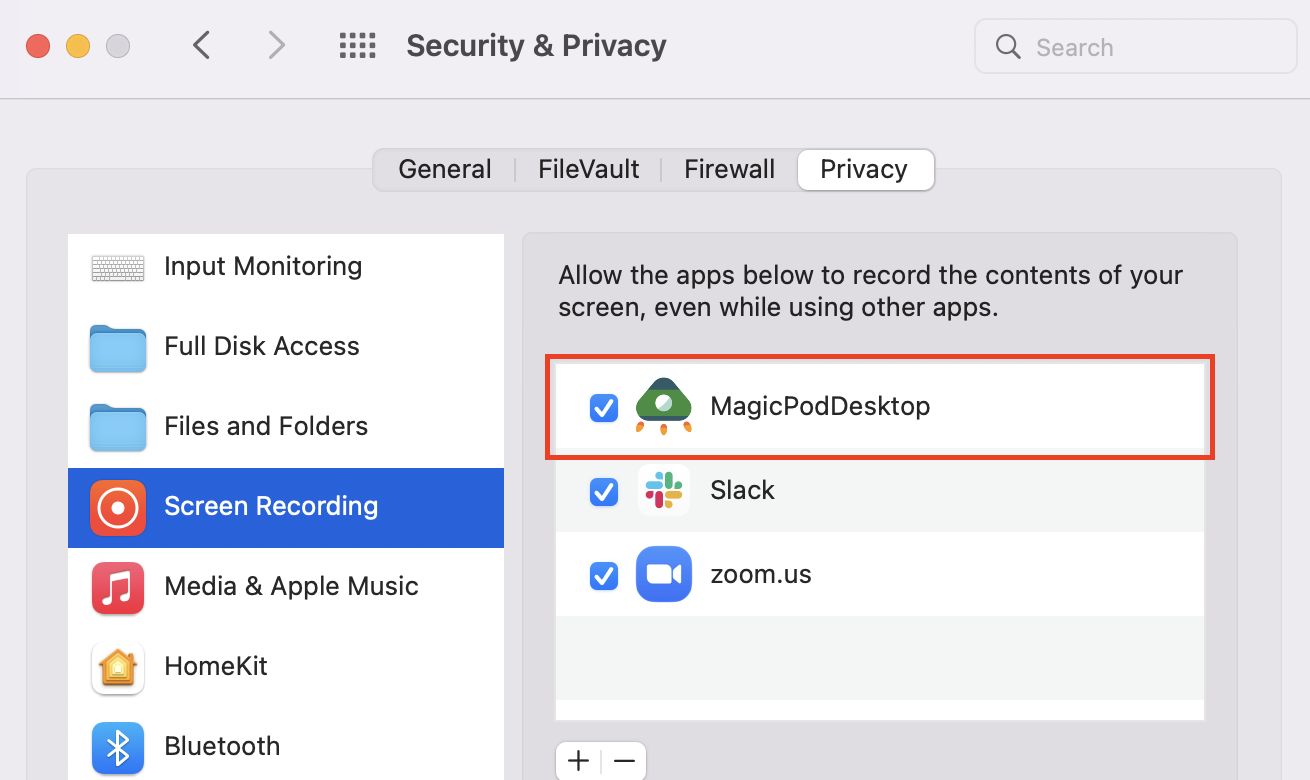Image resolution: width=1310 pixels, height=780 pixels.
Task: Go back with the left chevron
Action: click(202, 45)
